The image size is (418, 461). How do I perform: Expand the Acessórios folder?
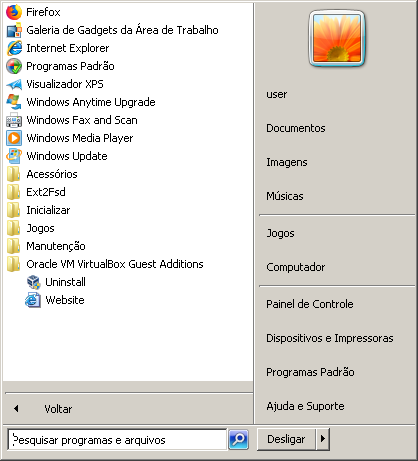coord(42,174)
